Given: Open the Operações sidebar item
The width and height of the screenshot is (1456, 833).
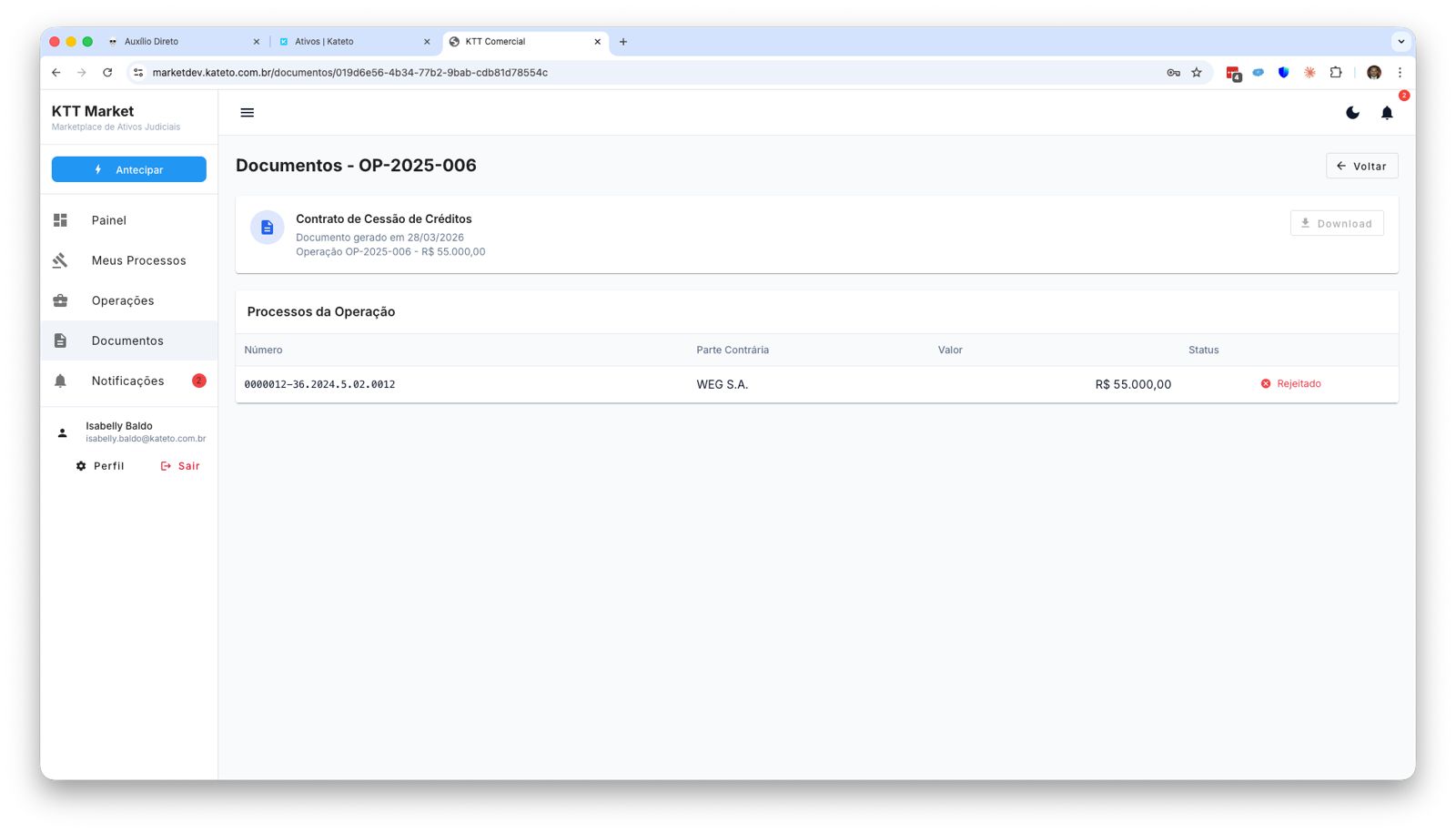Looking at the screenshot, I should click(123, 300).
